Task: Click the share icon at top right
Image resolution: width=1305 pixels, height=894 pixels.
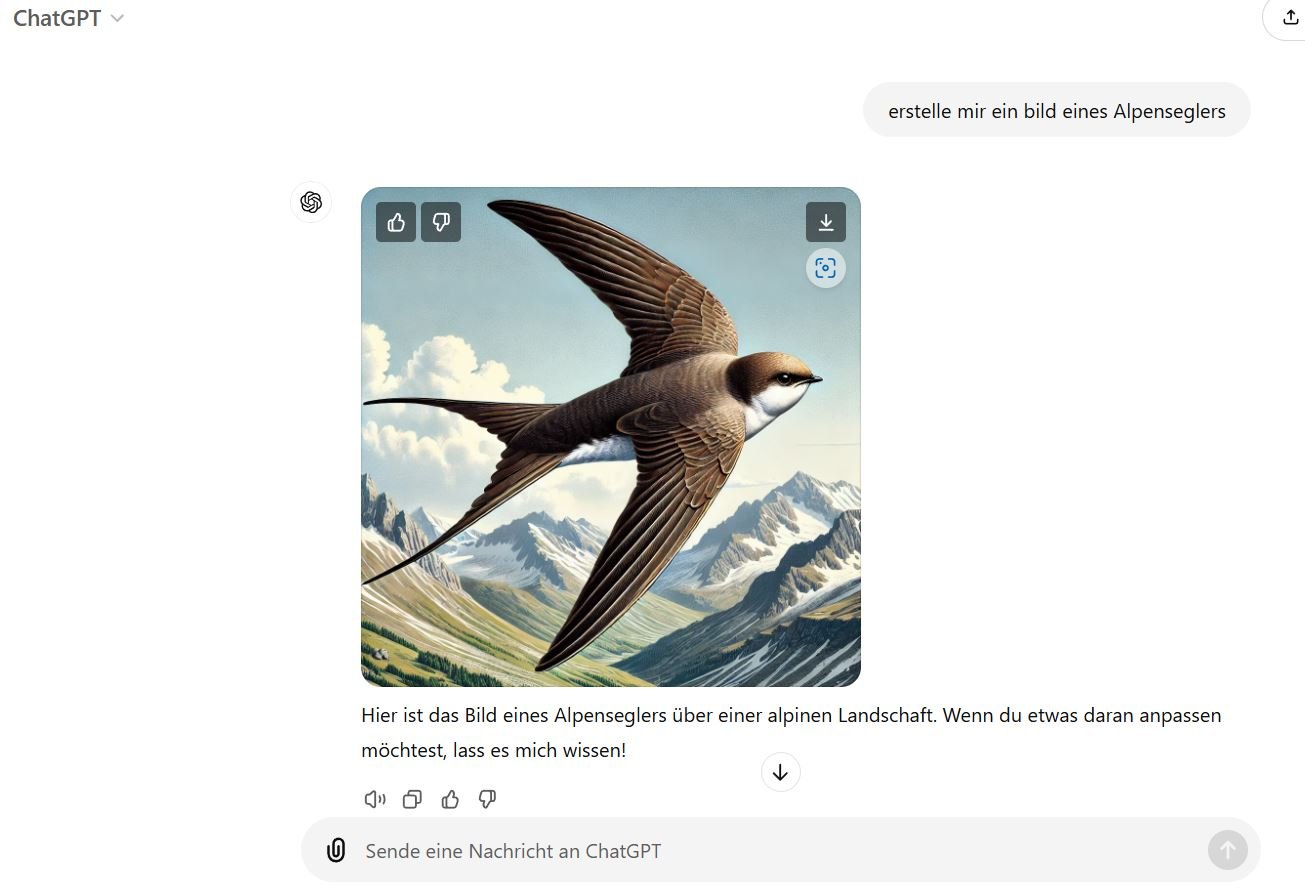Action: [x=1290, y=18]
